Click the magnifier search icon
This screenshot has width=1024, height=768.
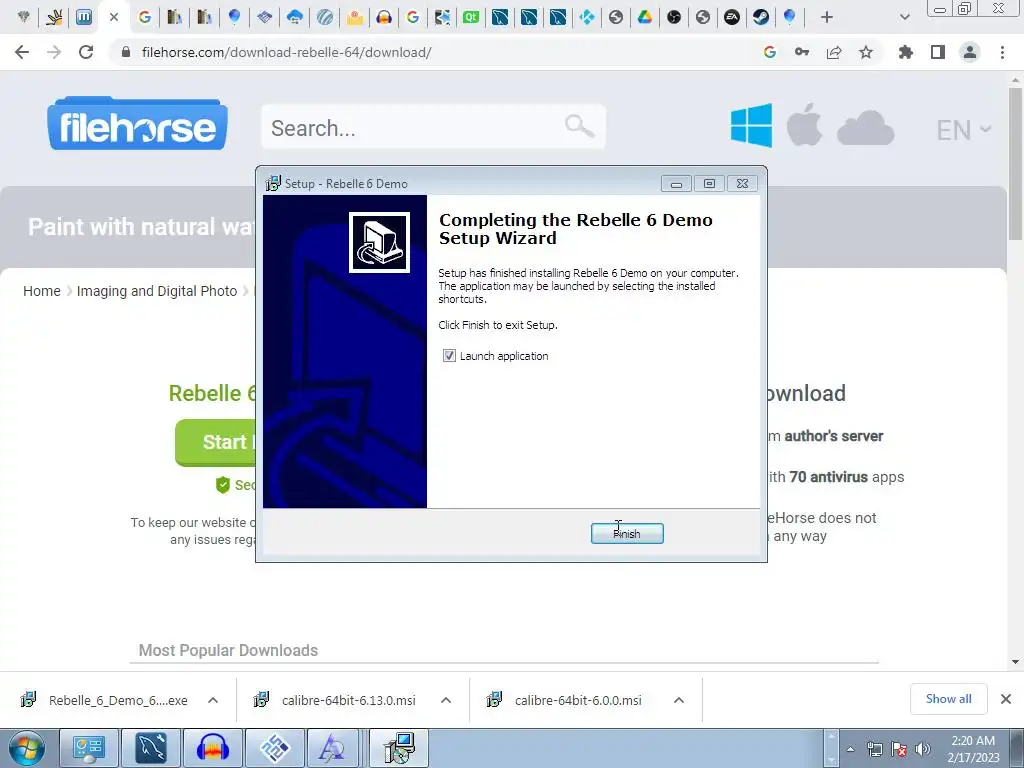click(579, 125)
